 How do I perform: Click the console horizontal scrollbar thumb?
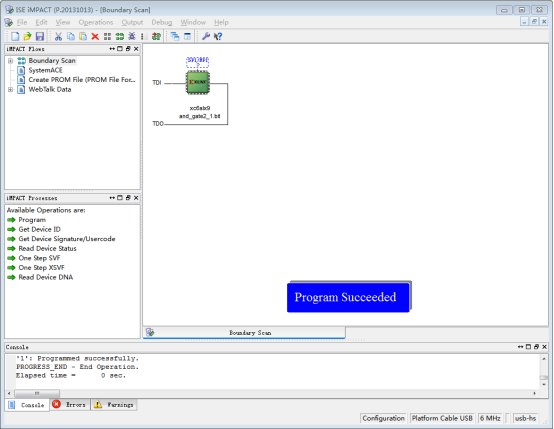tap(37, 393)
